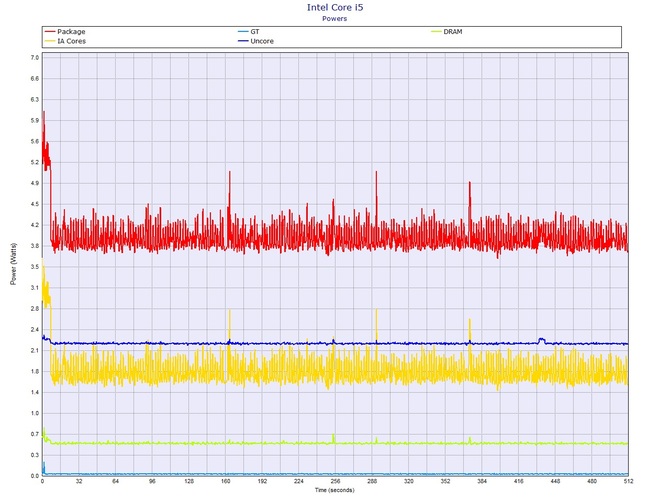Click the 5.9 y-axis tick label
Screen dimensions: 670x502
point(35,120)
